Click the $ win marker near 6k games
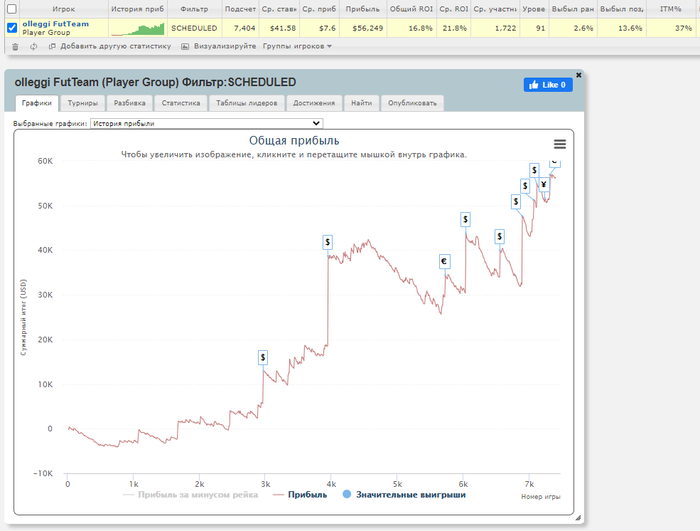This screenshot has height=531, width=700. pyautogui.click(x=465, y=219)
